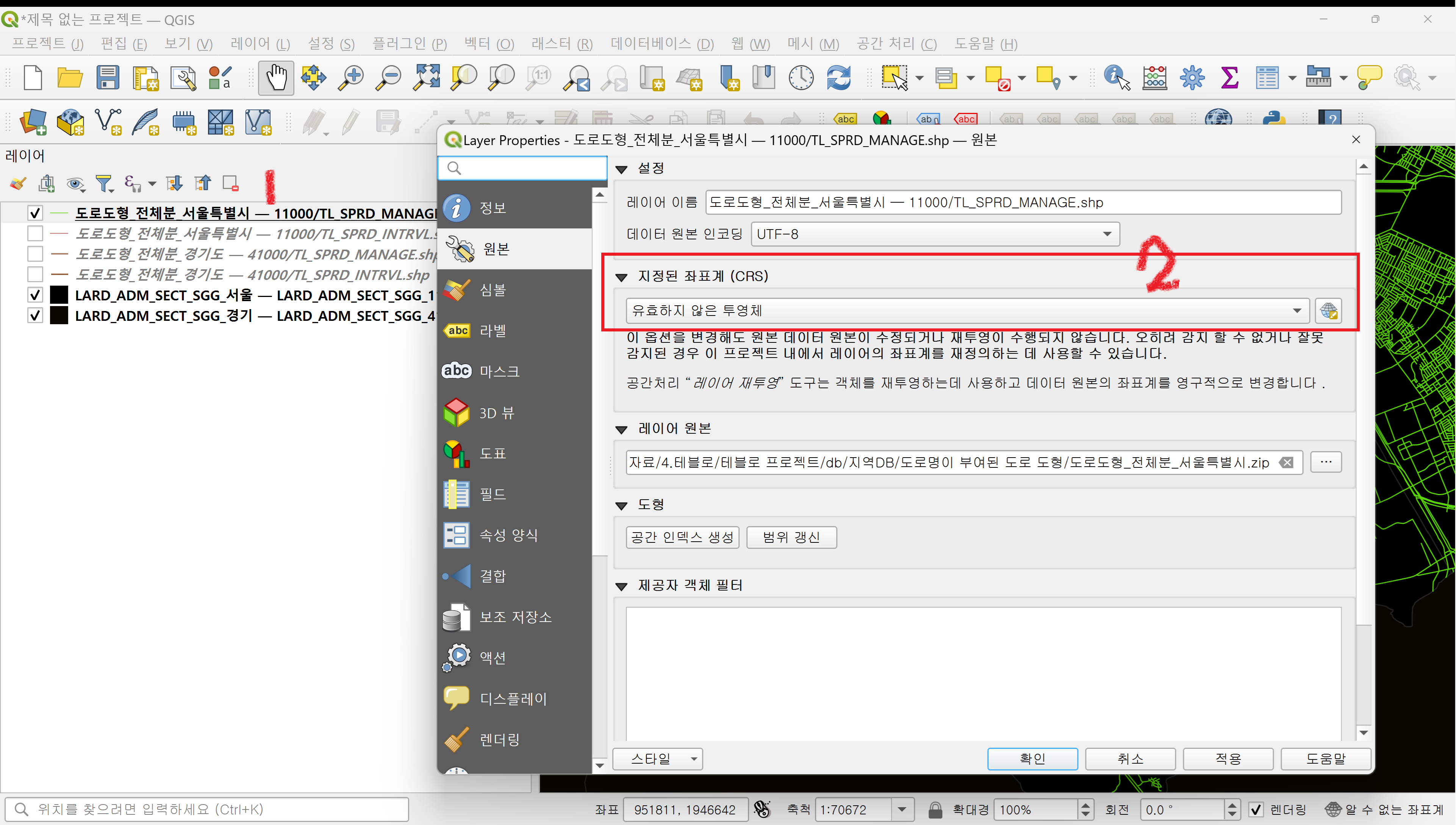The height and width of the screenshot is (825, 1456).
Task: Open the 데이터 원본 인코딩 UTF-8 dropdown
Action: [935, 234]
